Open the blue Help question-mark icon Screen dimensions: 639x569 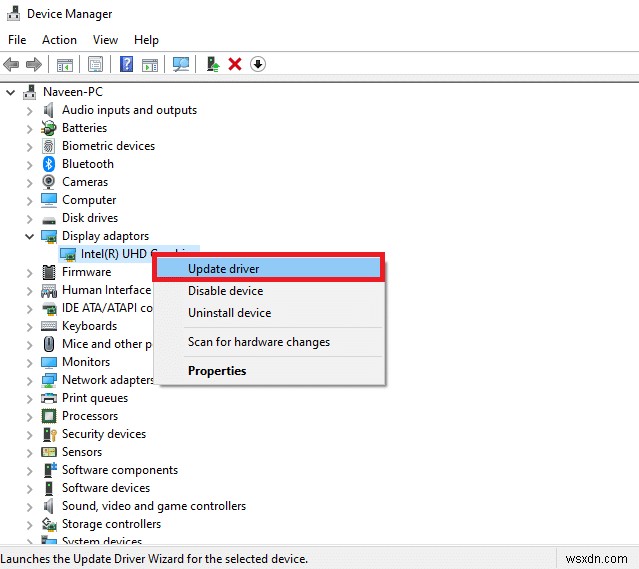tap(126, 64)
